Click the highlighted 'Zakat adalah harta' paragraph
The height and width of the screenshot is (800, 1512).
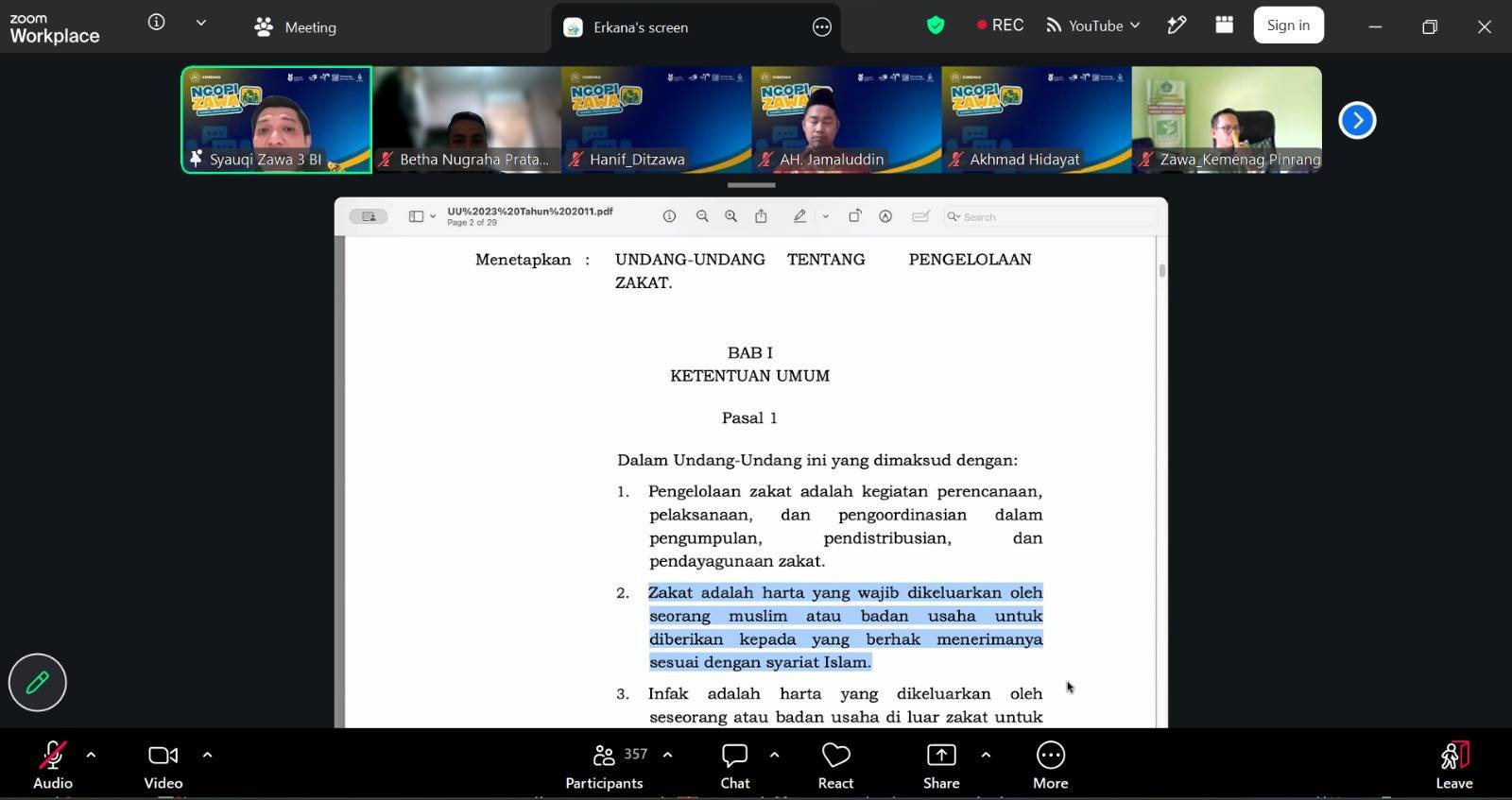tap(846, 627)
